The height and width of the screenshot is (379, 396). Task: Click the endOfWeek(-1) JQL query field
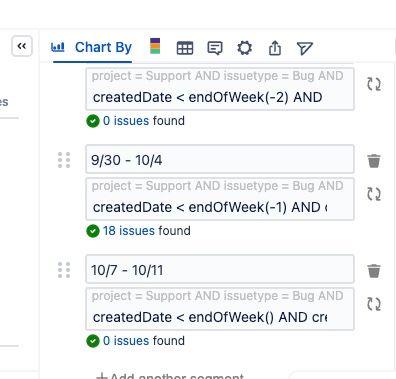point(220,199)
